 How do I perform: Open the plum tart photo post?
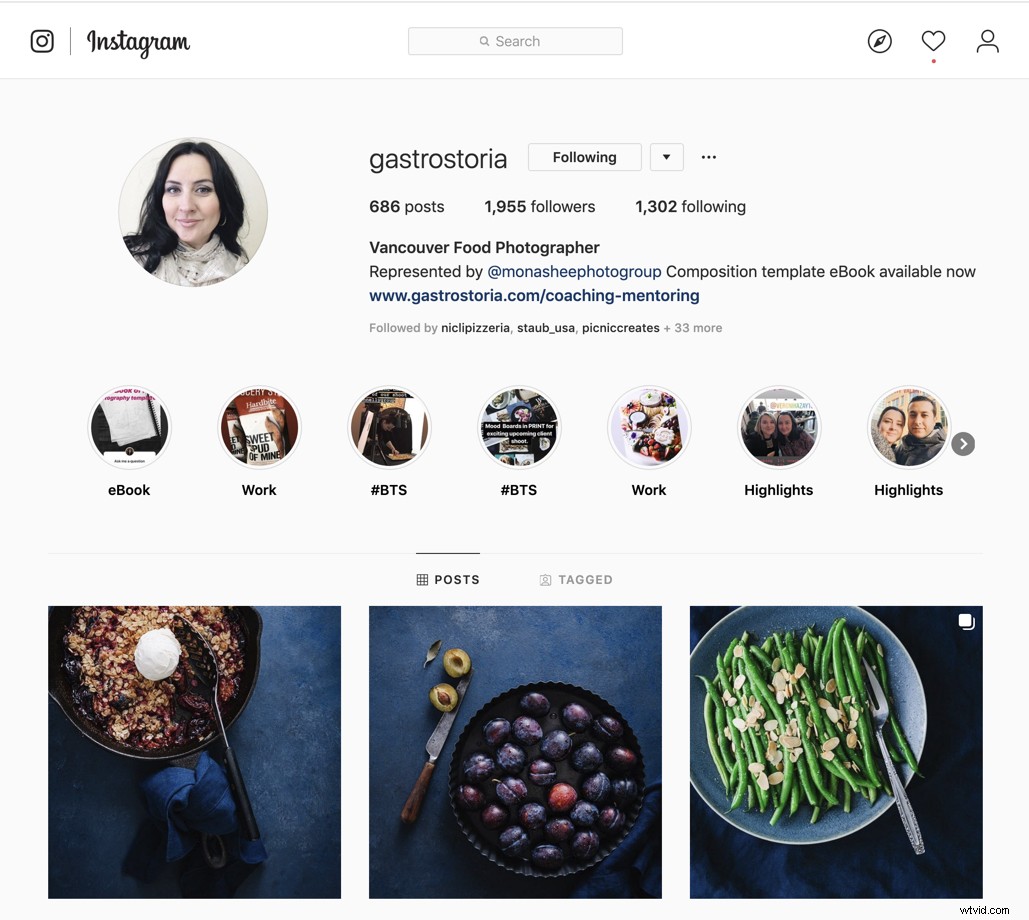coord(515,752)
